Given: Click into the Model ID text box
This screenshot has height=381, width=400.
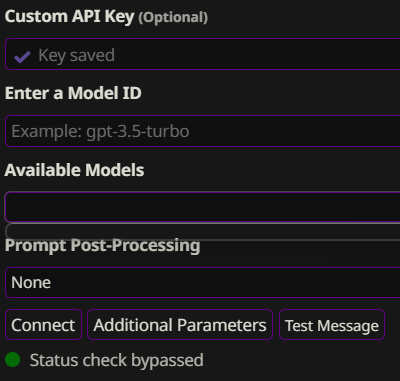Looking at the screenshot, I should click(x=203, y=131).
